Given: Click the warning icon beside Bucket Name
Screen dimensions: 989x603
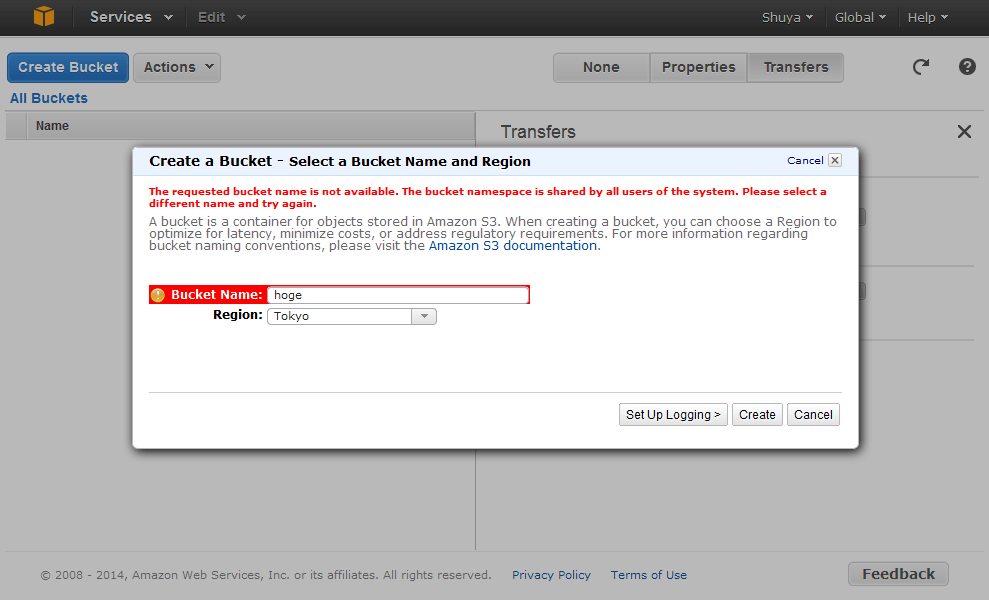Looking at the screenshot, I should click(x=158, y=295).
